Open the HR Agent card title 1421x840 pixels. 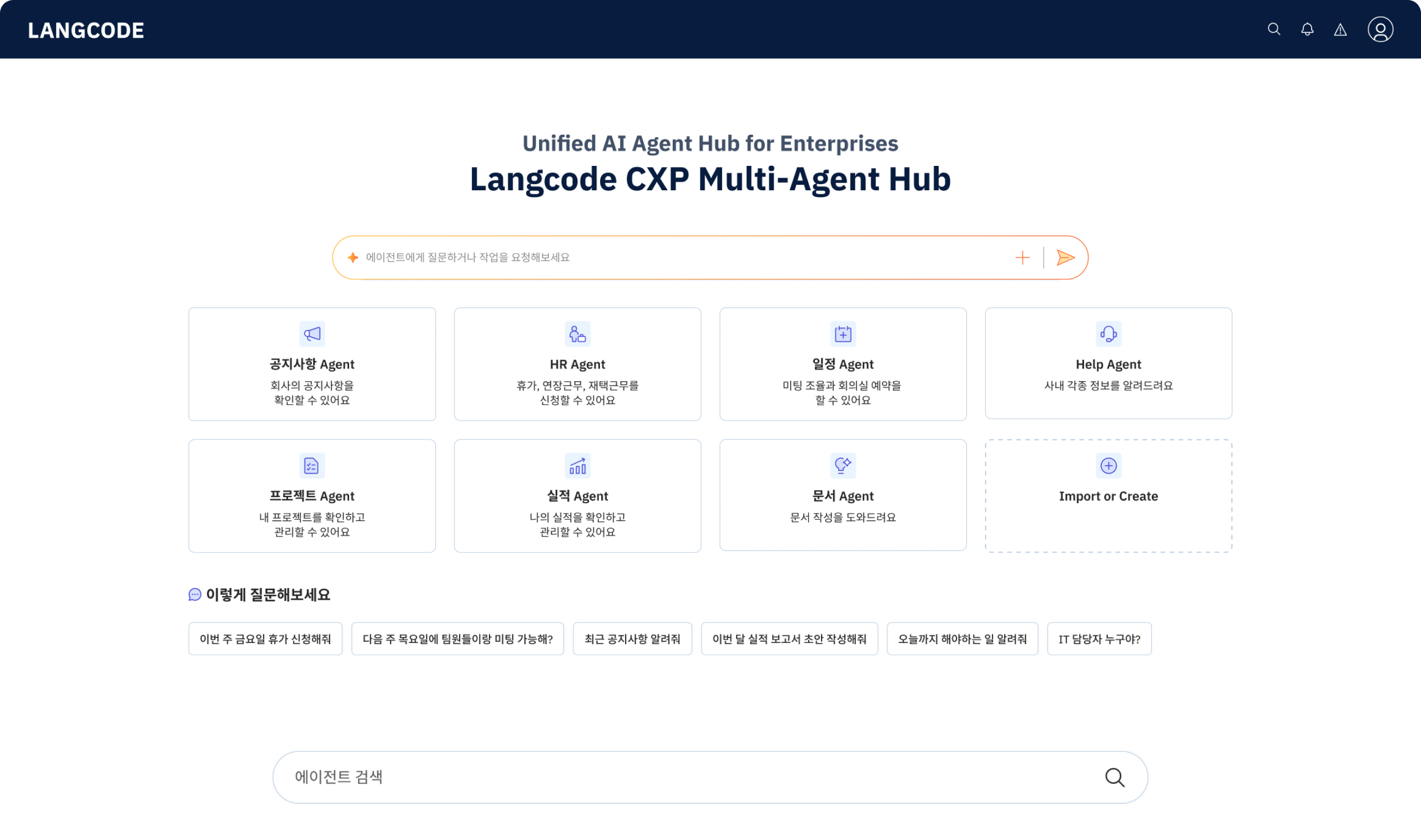[x=577, y=365]
